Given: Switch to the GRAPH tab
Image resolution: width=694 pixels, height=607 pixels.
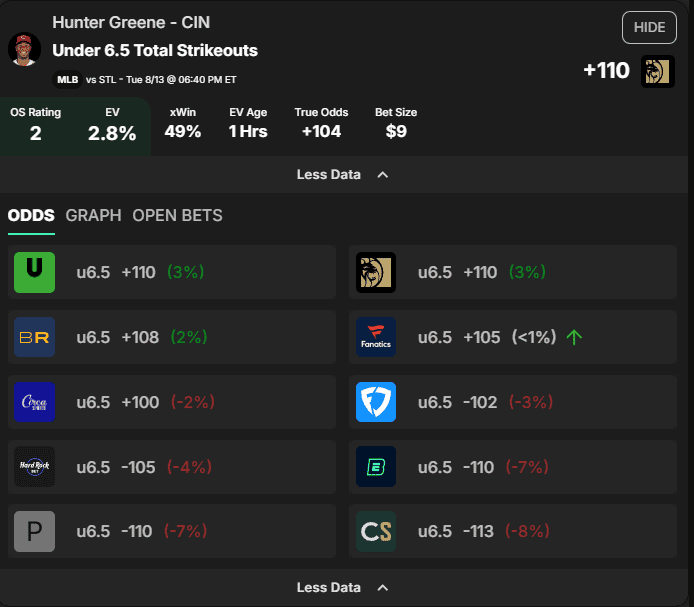Looking at the screenshot, I should (93, 216).
